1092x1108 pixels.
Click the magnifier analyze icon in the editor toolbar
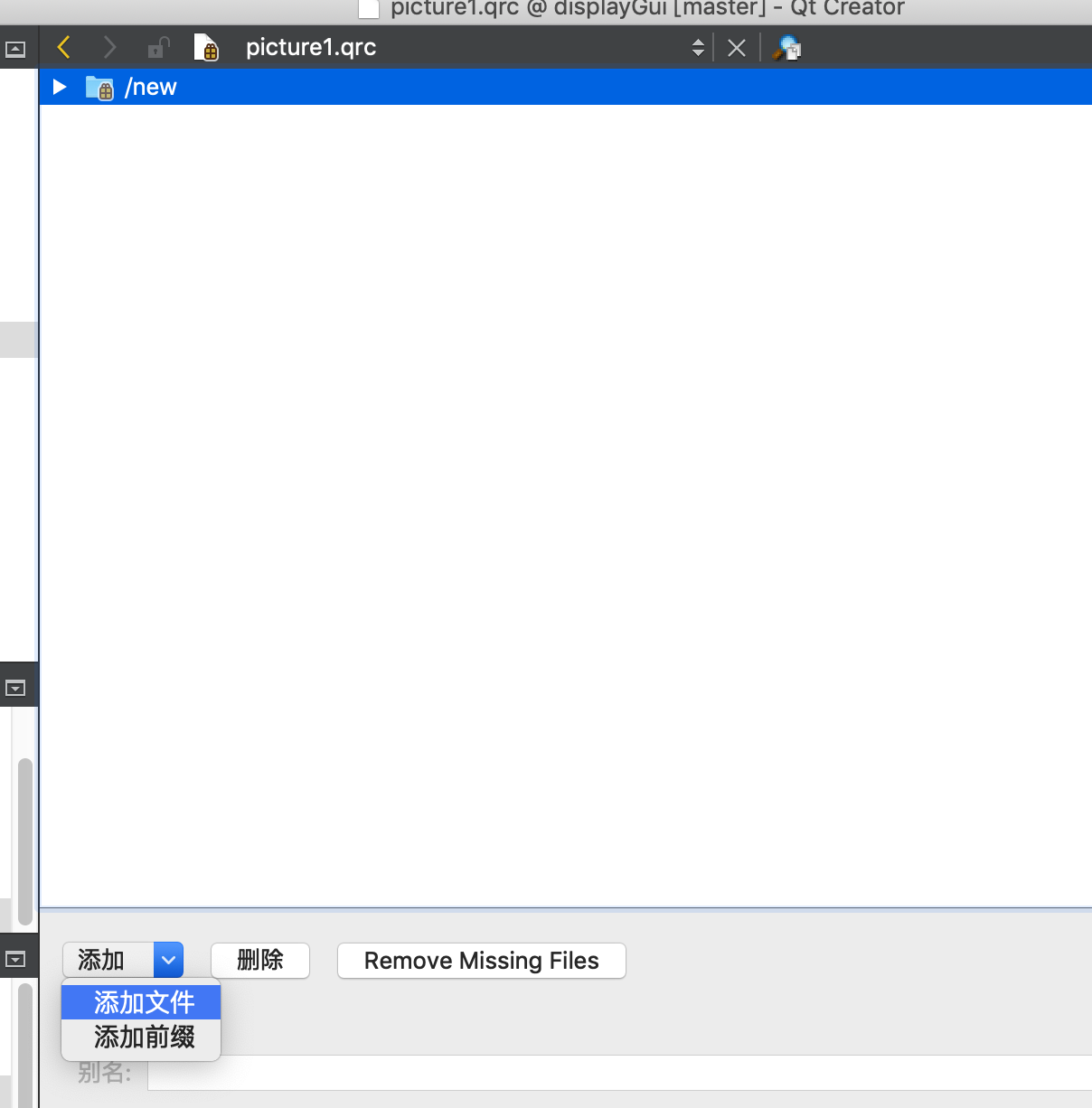point(786,46)
